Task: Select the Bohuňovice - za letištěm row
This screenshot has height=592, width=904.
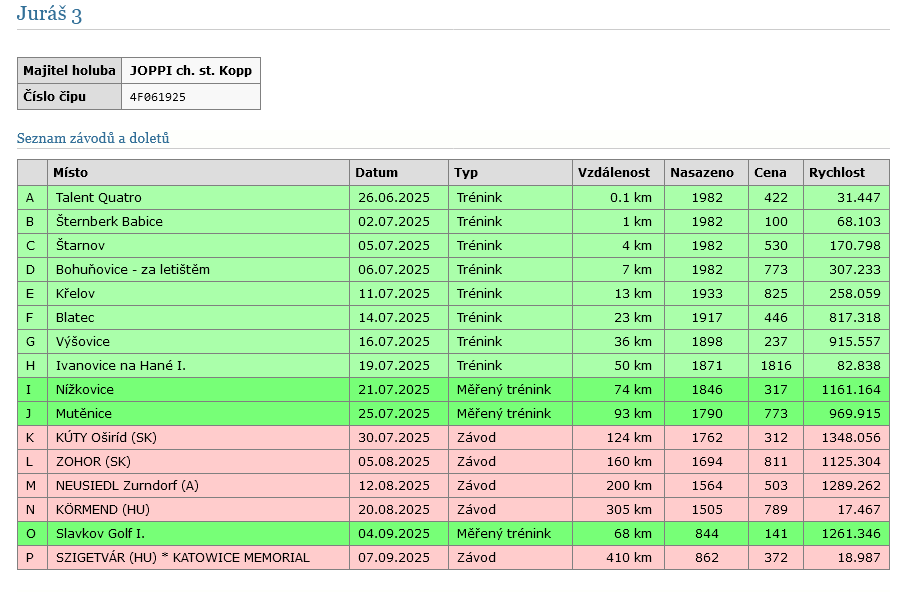Action: coord(132,270)
